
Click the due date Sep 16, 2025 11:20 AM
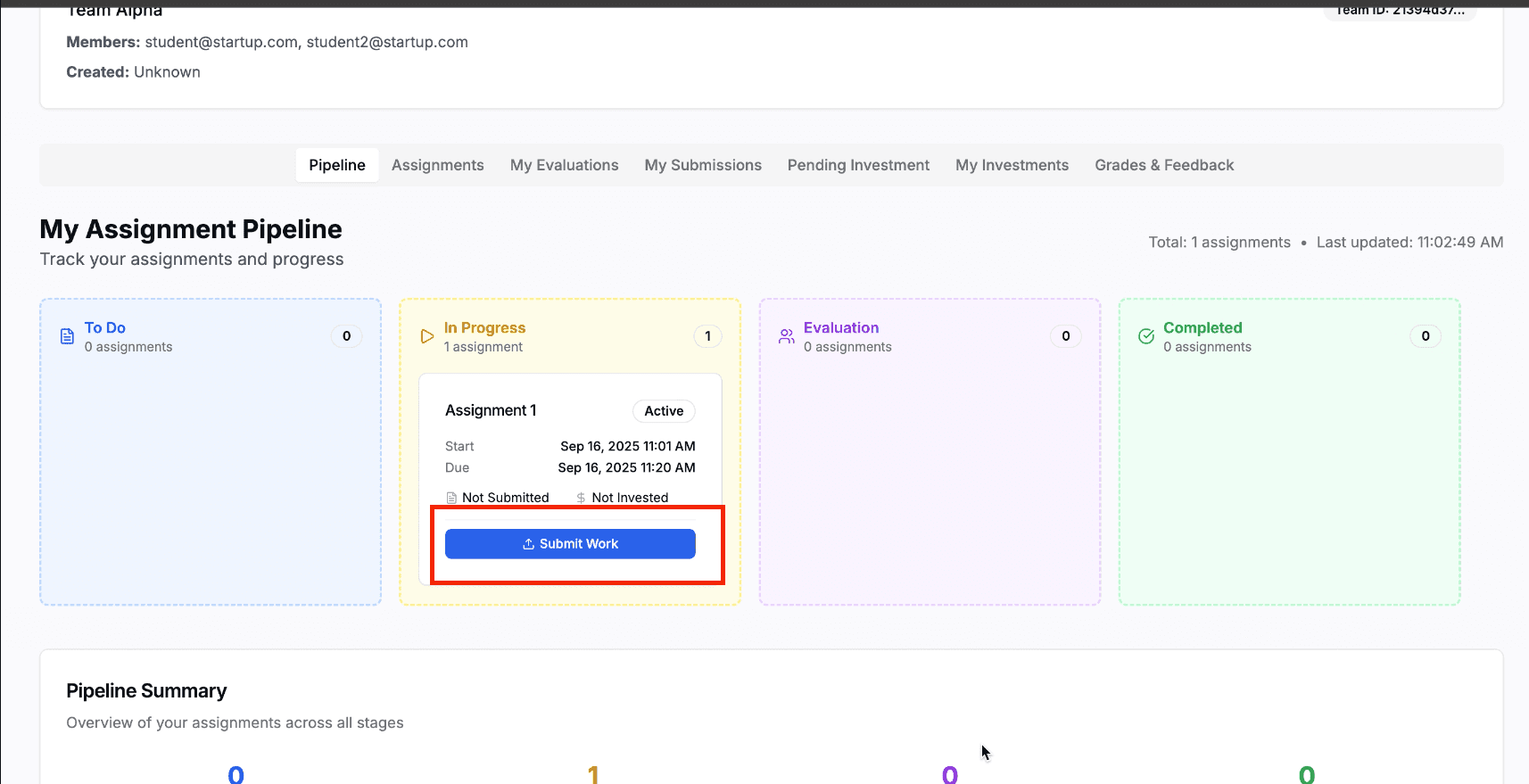(x=627, y=467)
